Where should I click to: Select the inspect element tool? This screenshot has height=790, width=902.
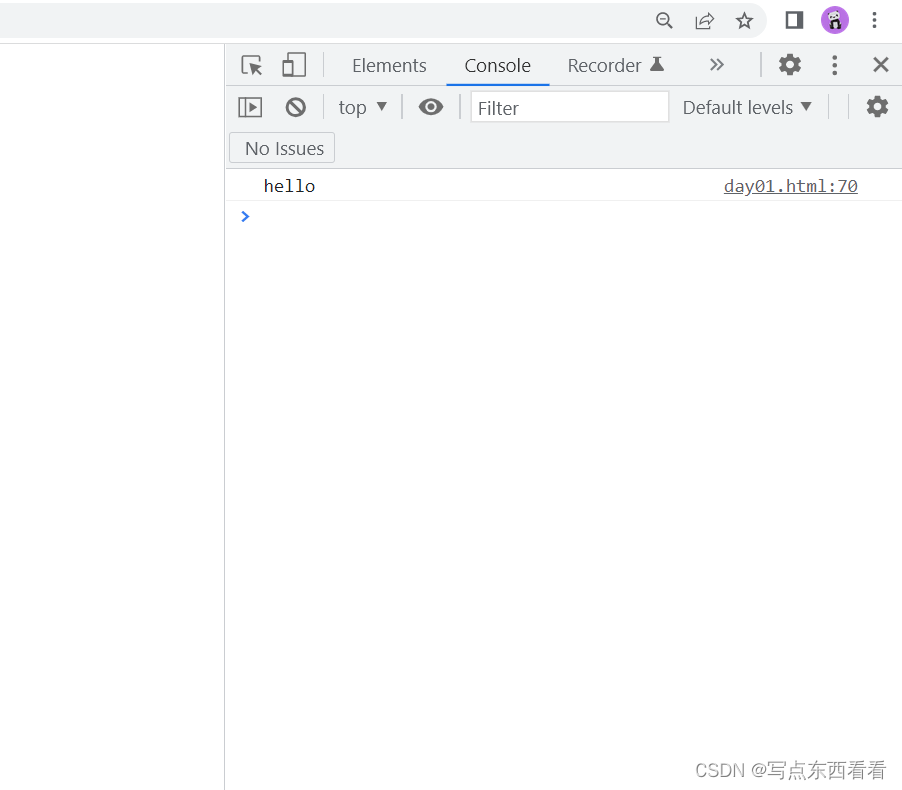click(251, 65)
